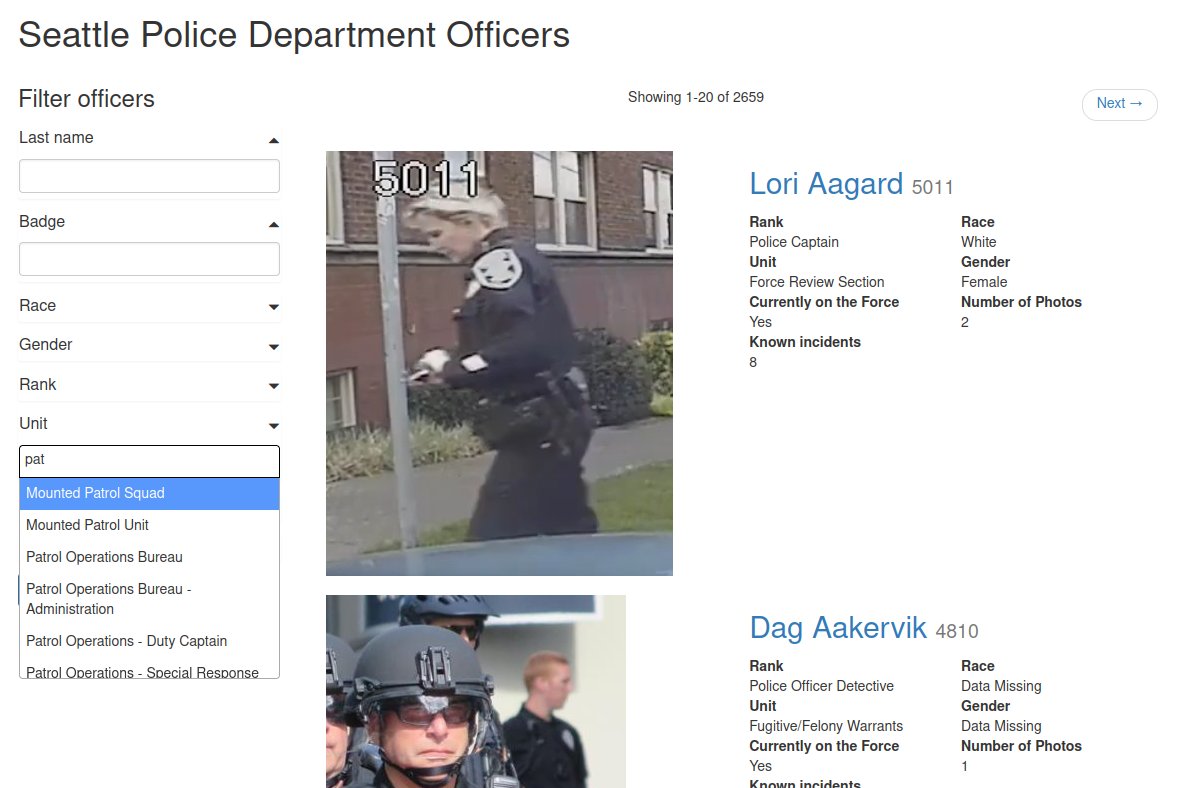Pick Patrol Operations - Duty Captain option
The width and height of the screenshot is (1197, 788).
pyautogui.click(x=150, y=641)
